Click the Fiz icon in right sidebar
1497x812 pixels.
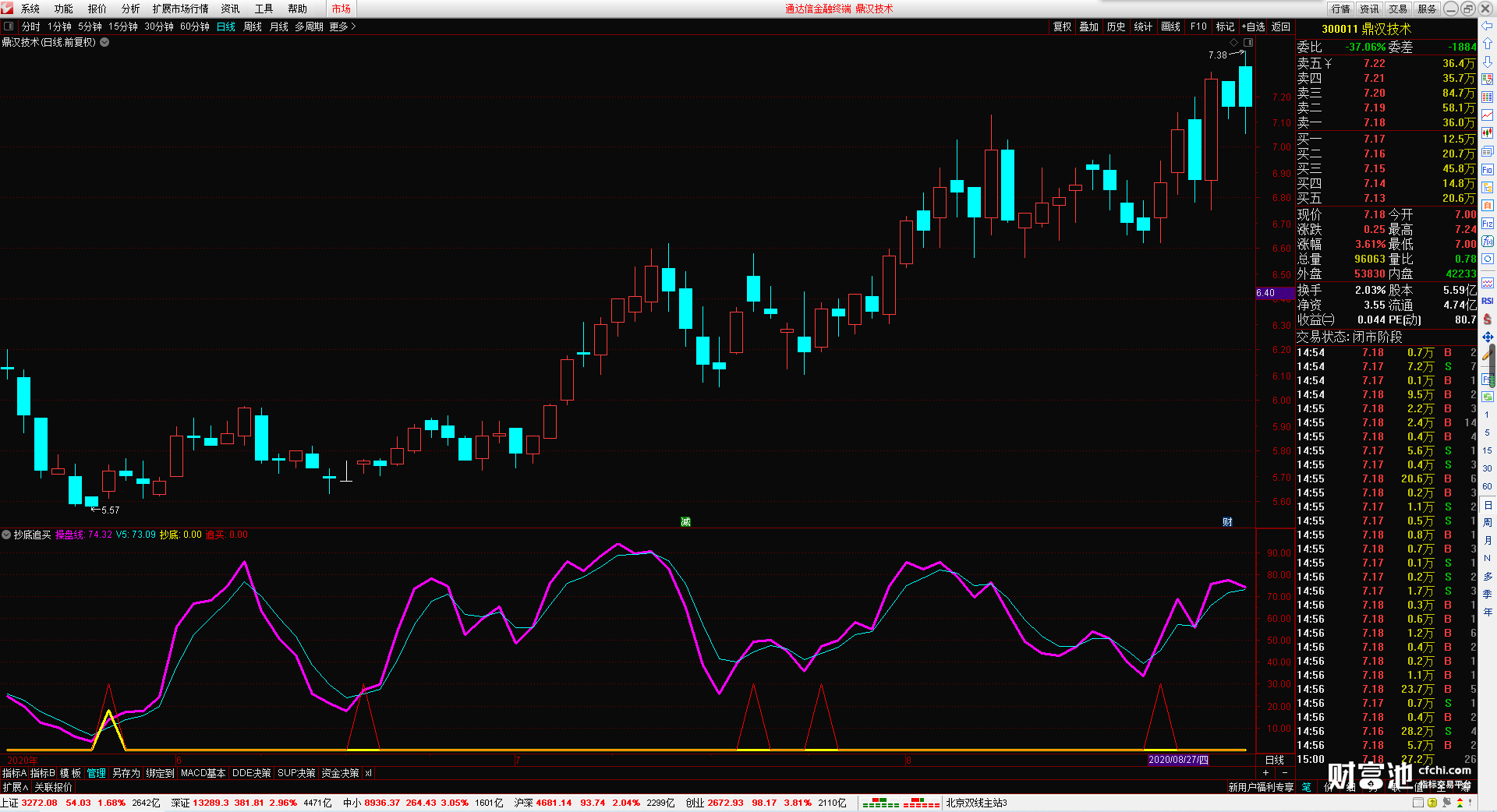(x=1488, y=224)
